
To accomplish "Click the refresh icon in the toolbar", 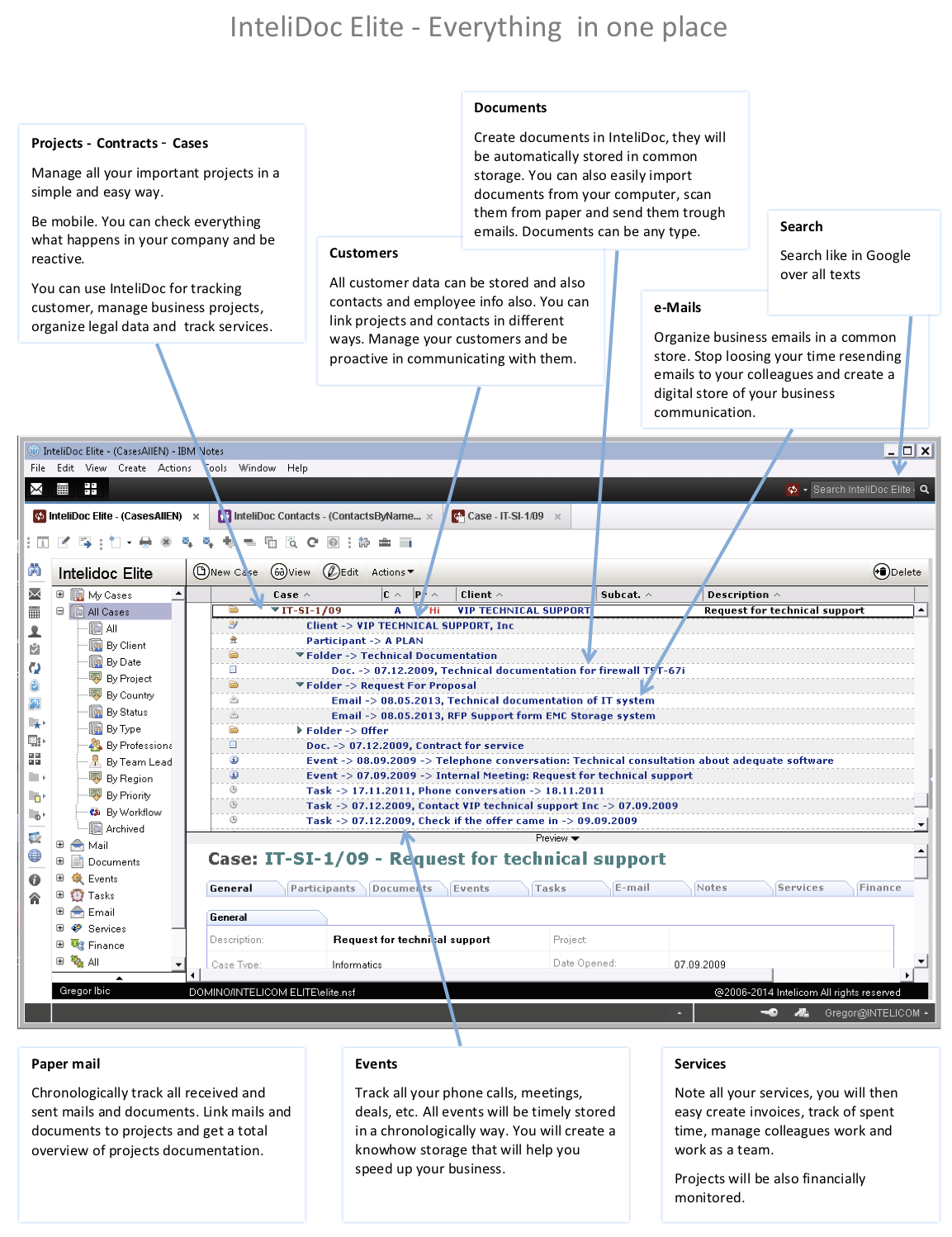I will tap(312, 543).
